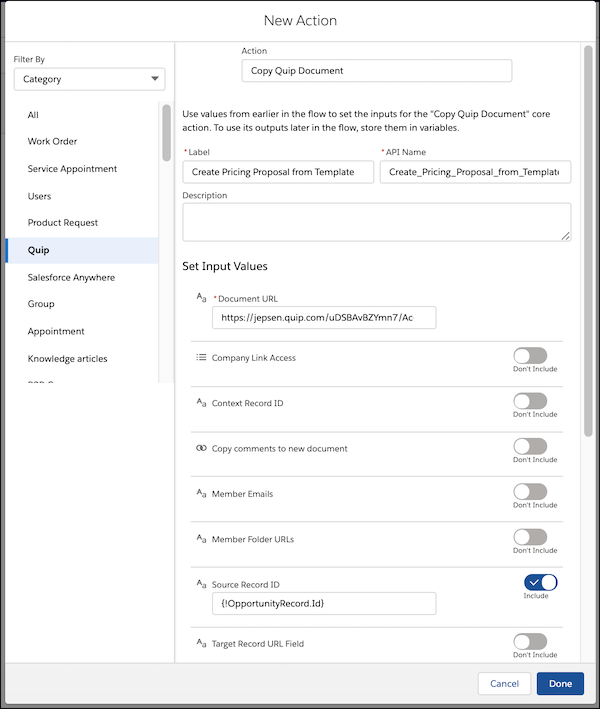Select the Work Order category
The height and width of the screenshot is (709, 600).
[82, 142]
